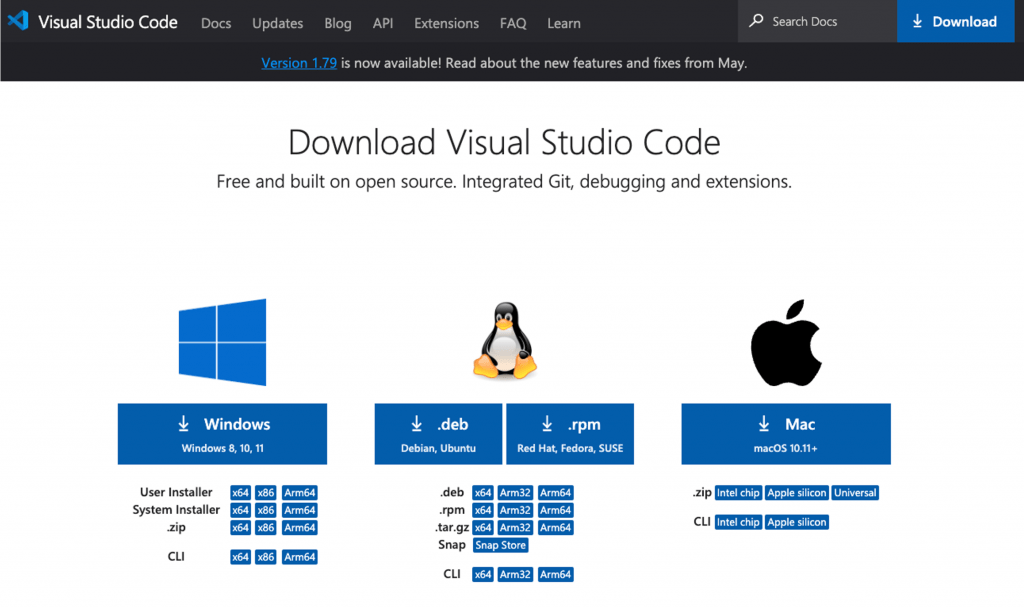Open the FAQ navigation item
This screenshot has width=1024, height=608.
513,23
